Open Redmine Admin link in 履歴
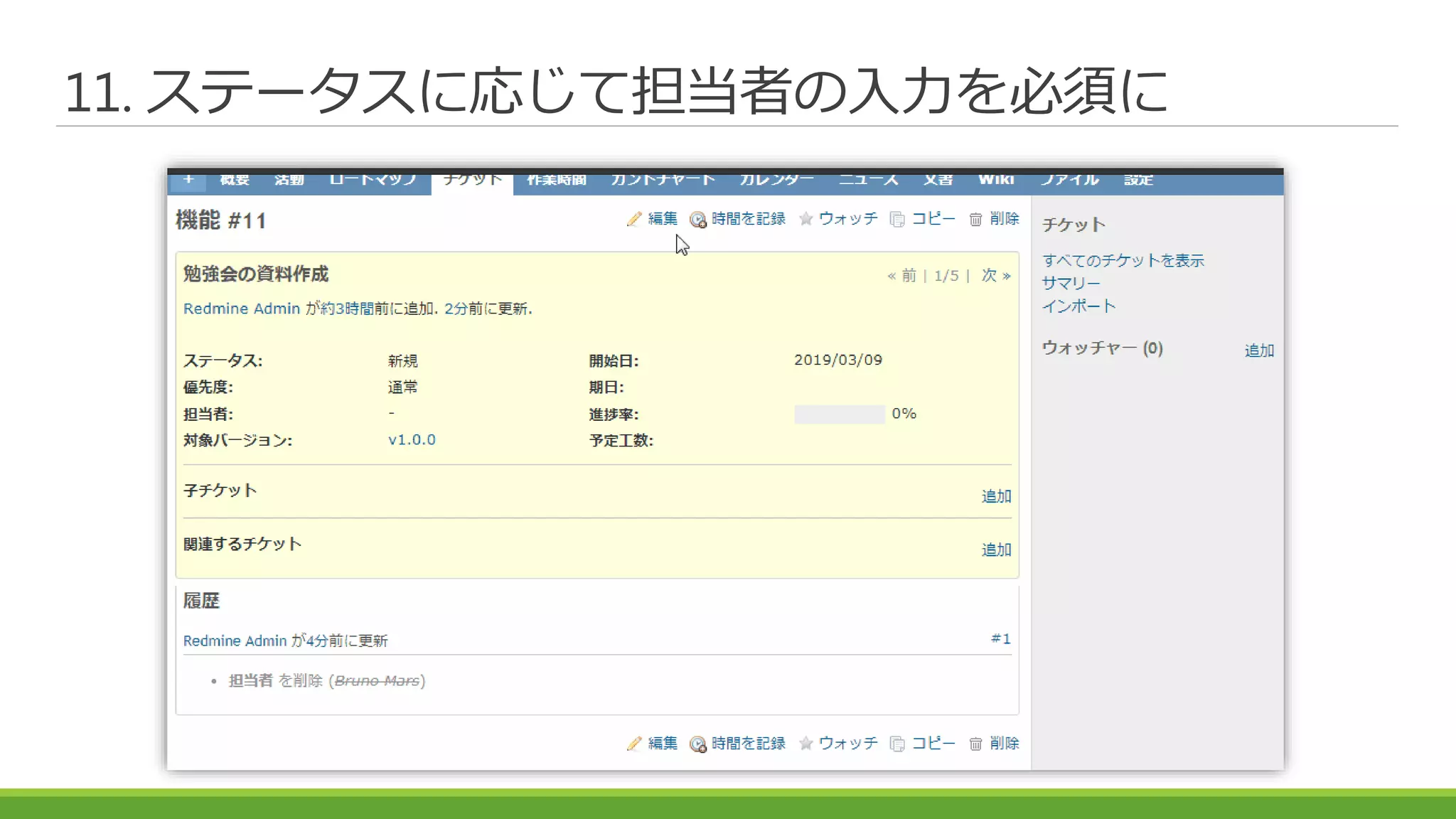Viewport: 1456px width, 819px height. pos(235,641)
